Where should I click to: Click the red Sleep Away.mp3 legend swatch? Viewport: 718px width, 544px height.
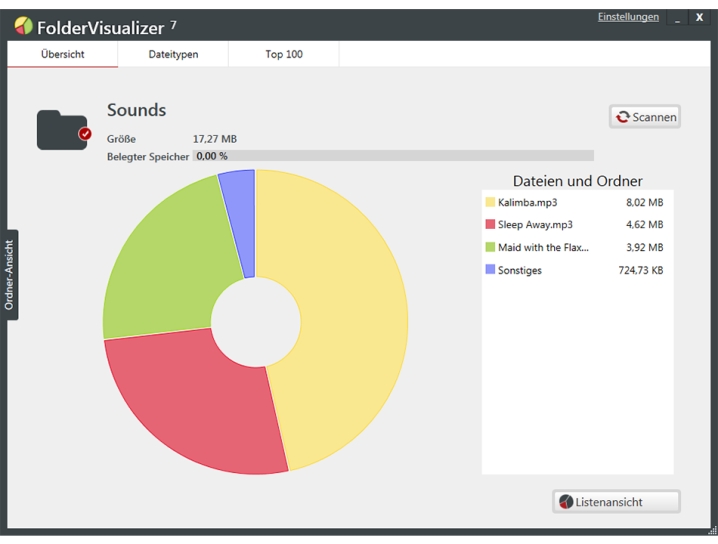490,225
